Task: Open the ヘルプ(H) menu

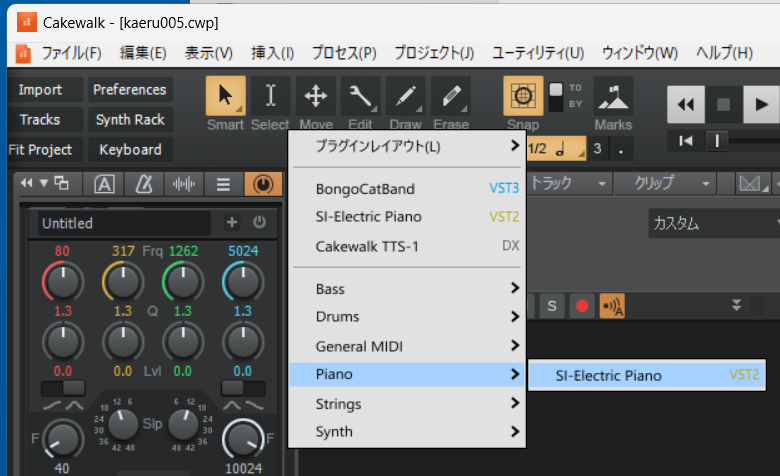Action: tap(725, 53)
